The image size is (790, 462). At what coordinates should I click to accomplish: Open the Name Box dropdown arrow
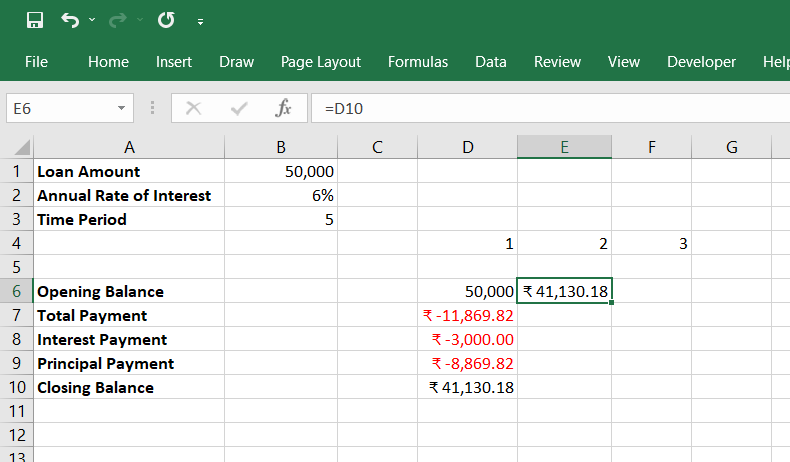point(121,108)
